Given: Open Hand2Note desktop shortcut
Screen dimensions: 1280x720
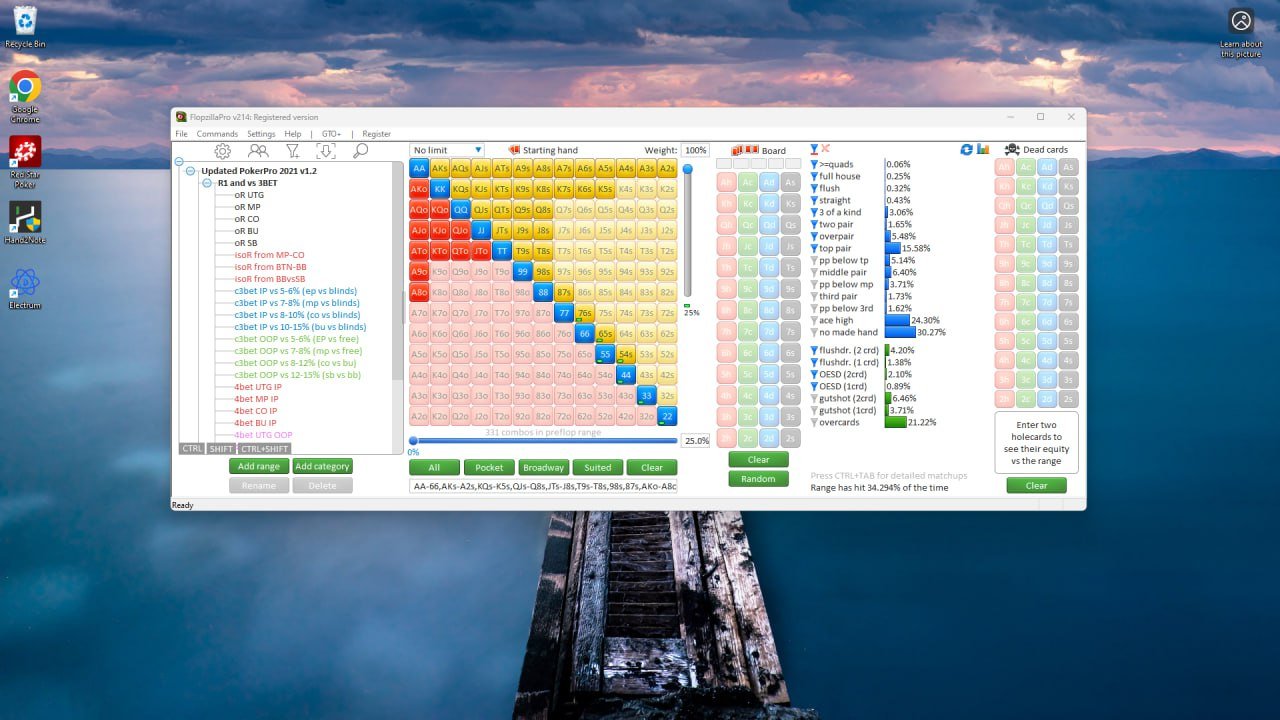Looking at the screenshot, I should (x=25, y=224).
